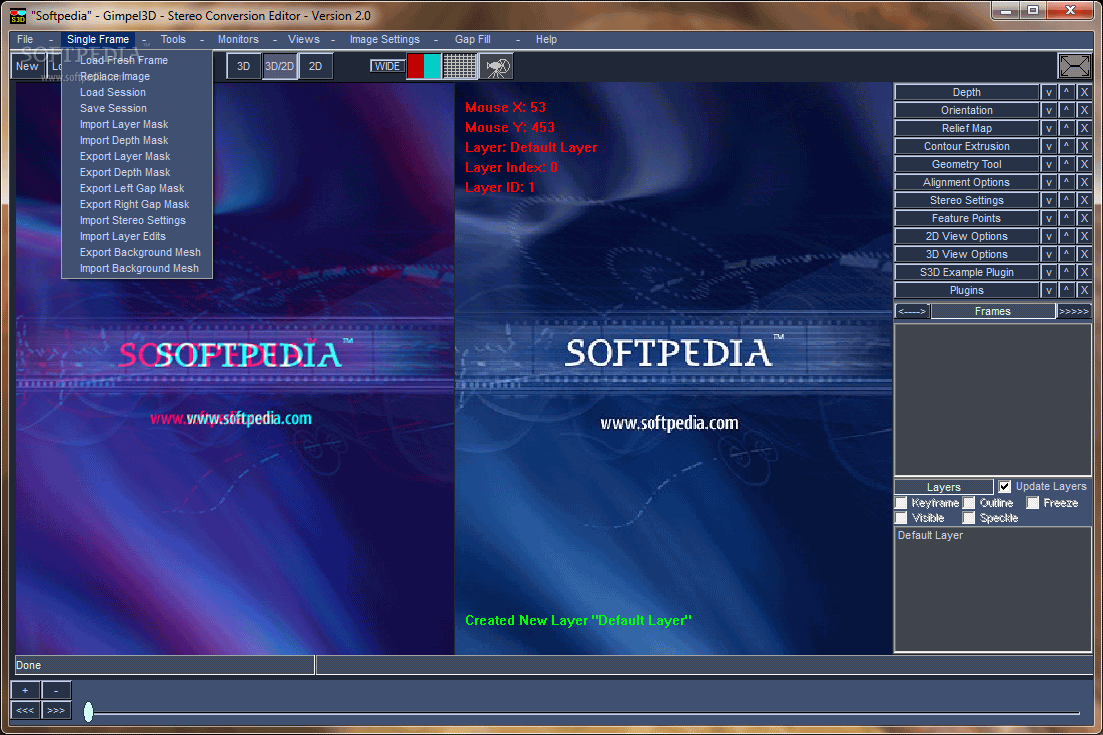Move the Alignment Options panel up with ^
This screenshot has height=735, width=1103.
click(1066, 182)
